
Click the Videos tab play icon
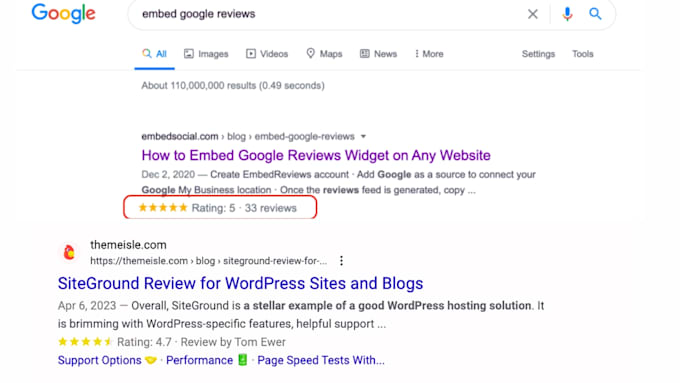pyautogui.click(x=251, y=54)
